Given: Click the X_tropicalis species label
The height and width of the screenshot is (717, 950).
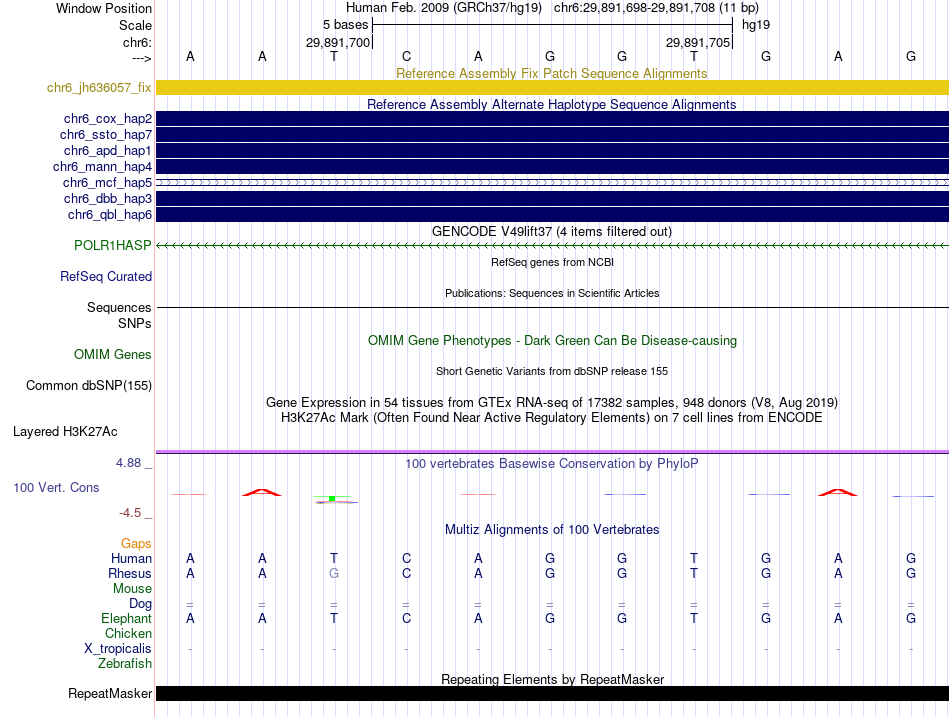Looking at the screenshot, I should point(118,649).
